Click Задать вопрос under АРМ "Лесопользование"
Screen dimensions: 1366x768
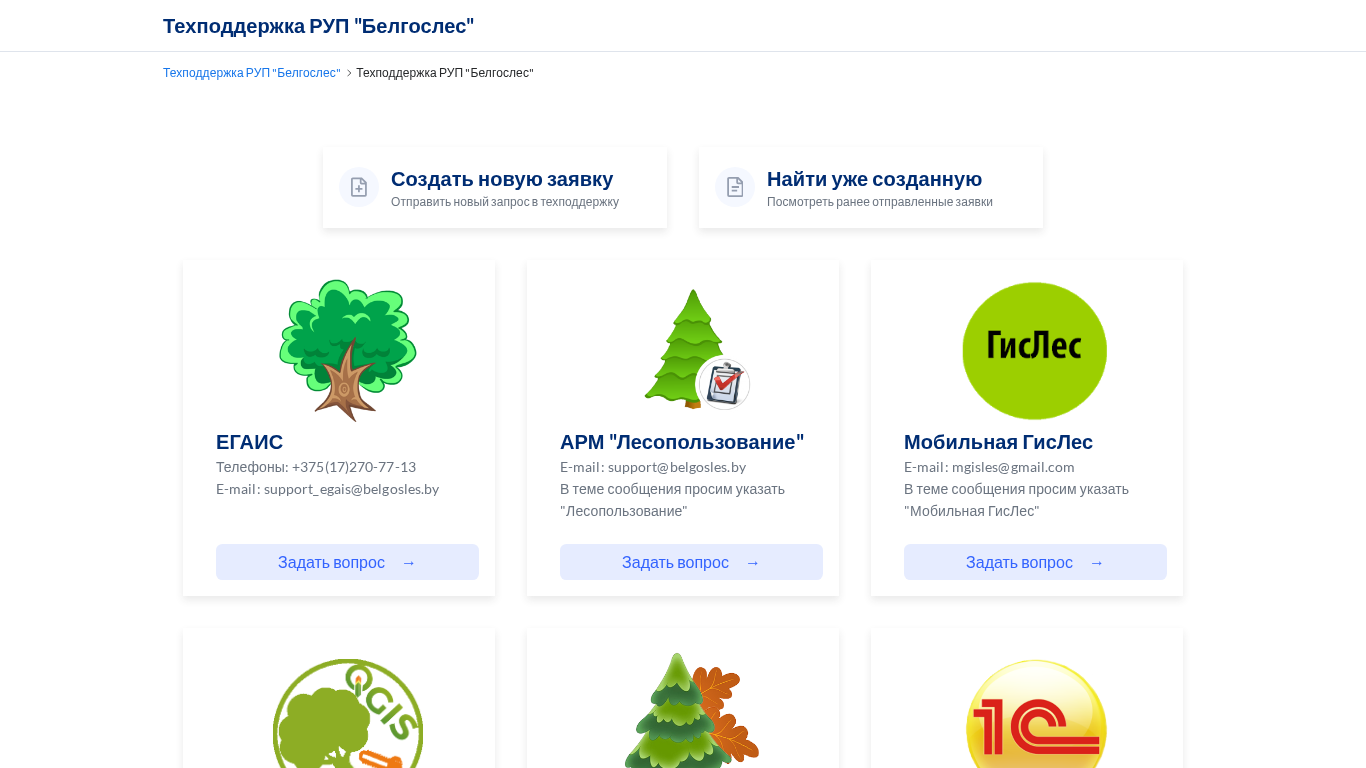click(x=691, y=562)
